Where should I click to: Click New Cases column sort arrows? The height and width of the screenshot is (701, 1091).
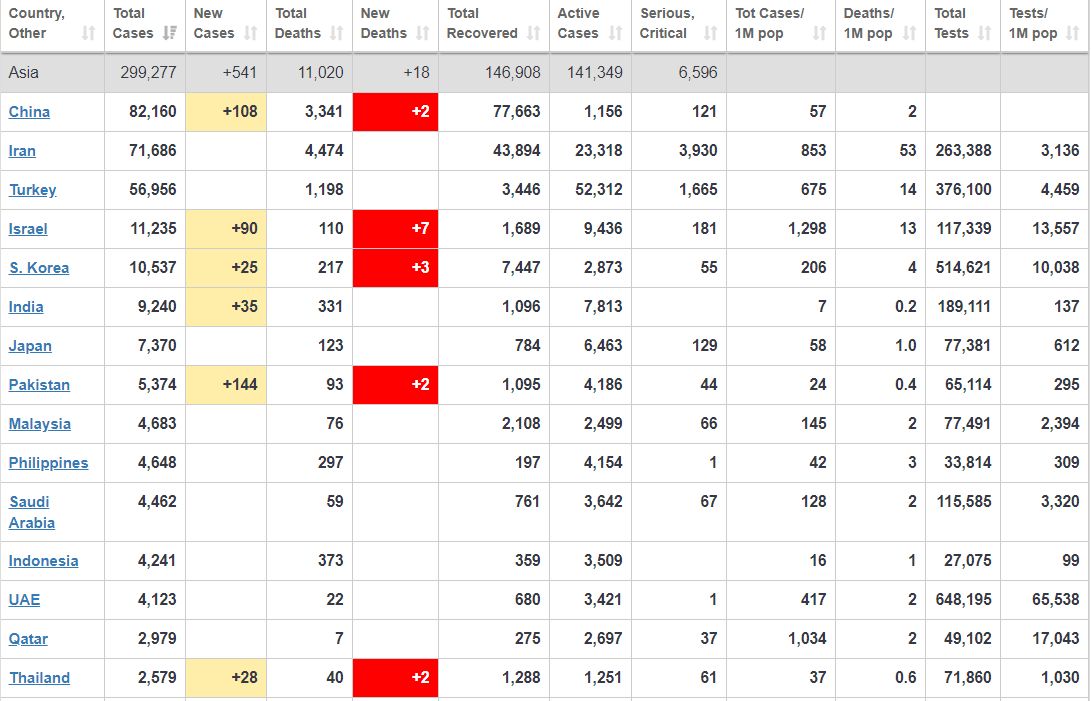(x=252, y=33)
